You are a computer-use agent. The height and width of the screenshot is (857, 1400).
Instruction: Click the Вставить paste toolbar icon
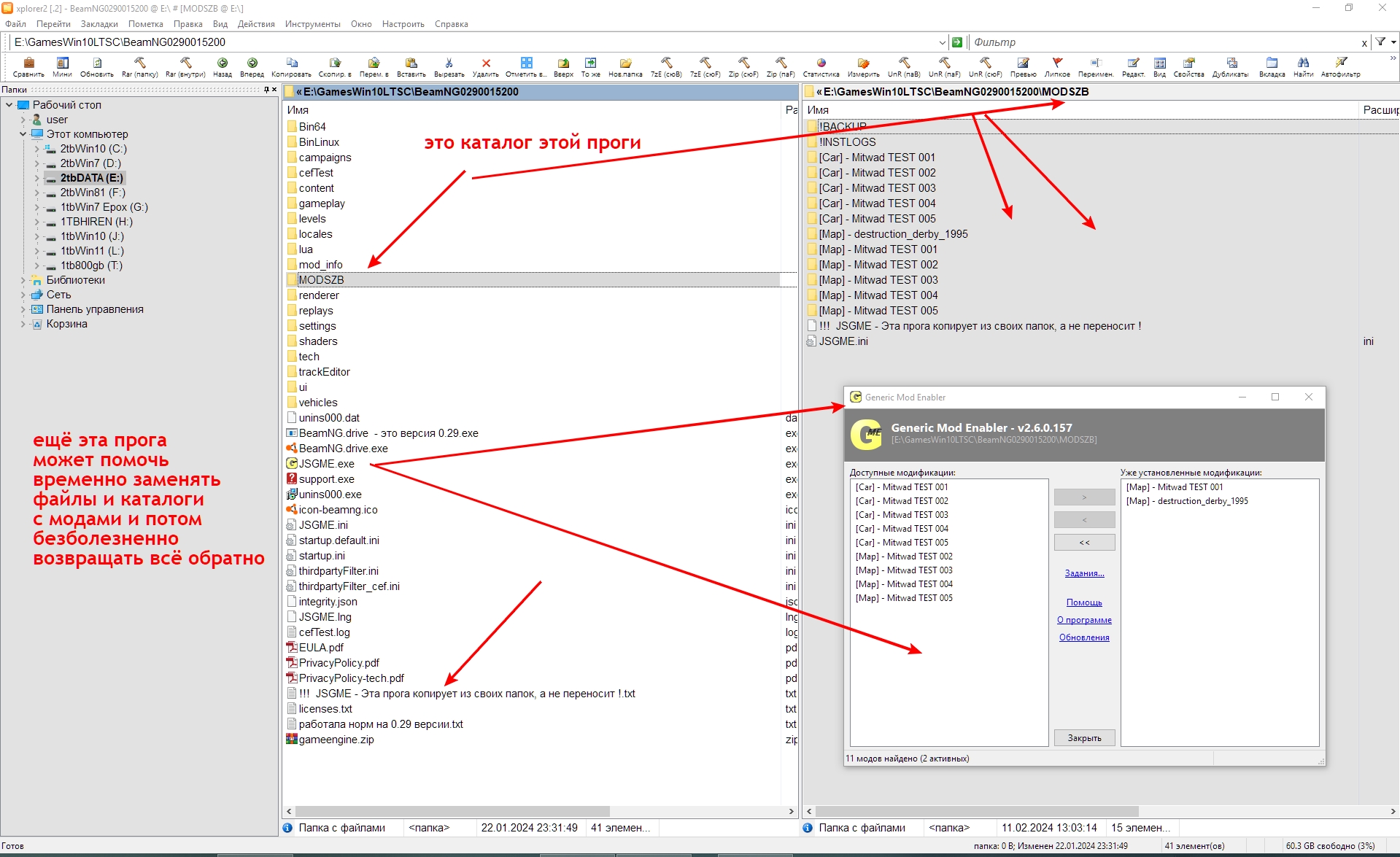tap(411, 66)
